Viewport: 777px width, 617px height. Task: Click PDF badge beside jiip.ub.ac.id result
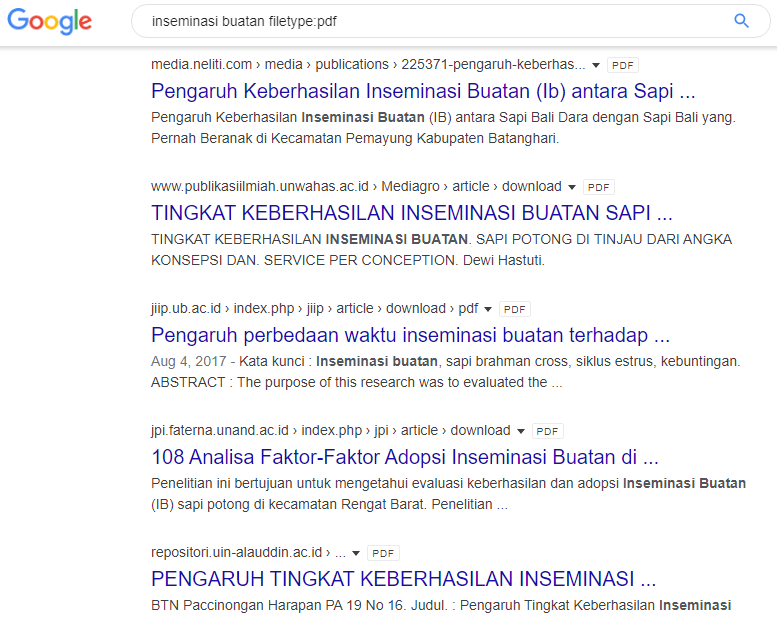[x=514, y=309]
